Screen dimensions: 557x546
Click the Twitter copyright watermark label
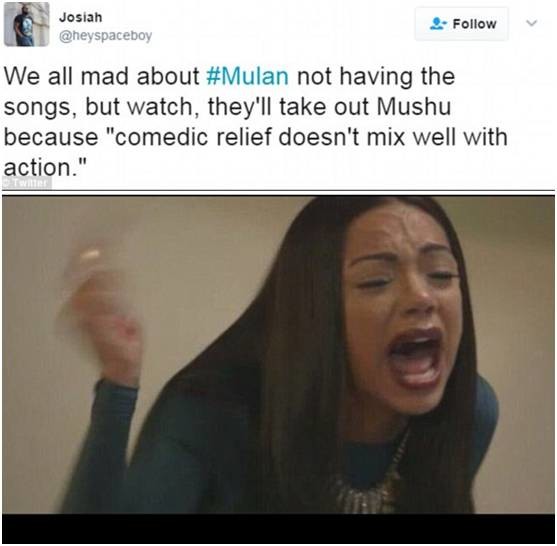coord(27,183)
